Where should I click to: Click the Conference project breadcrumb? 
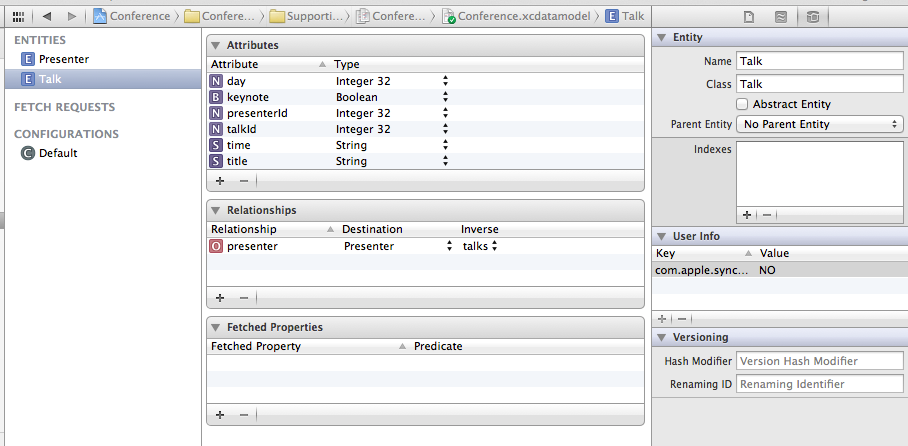click(x=132, y=16)
